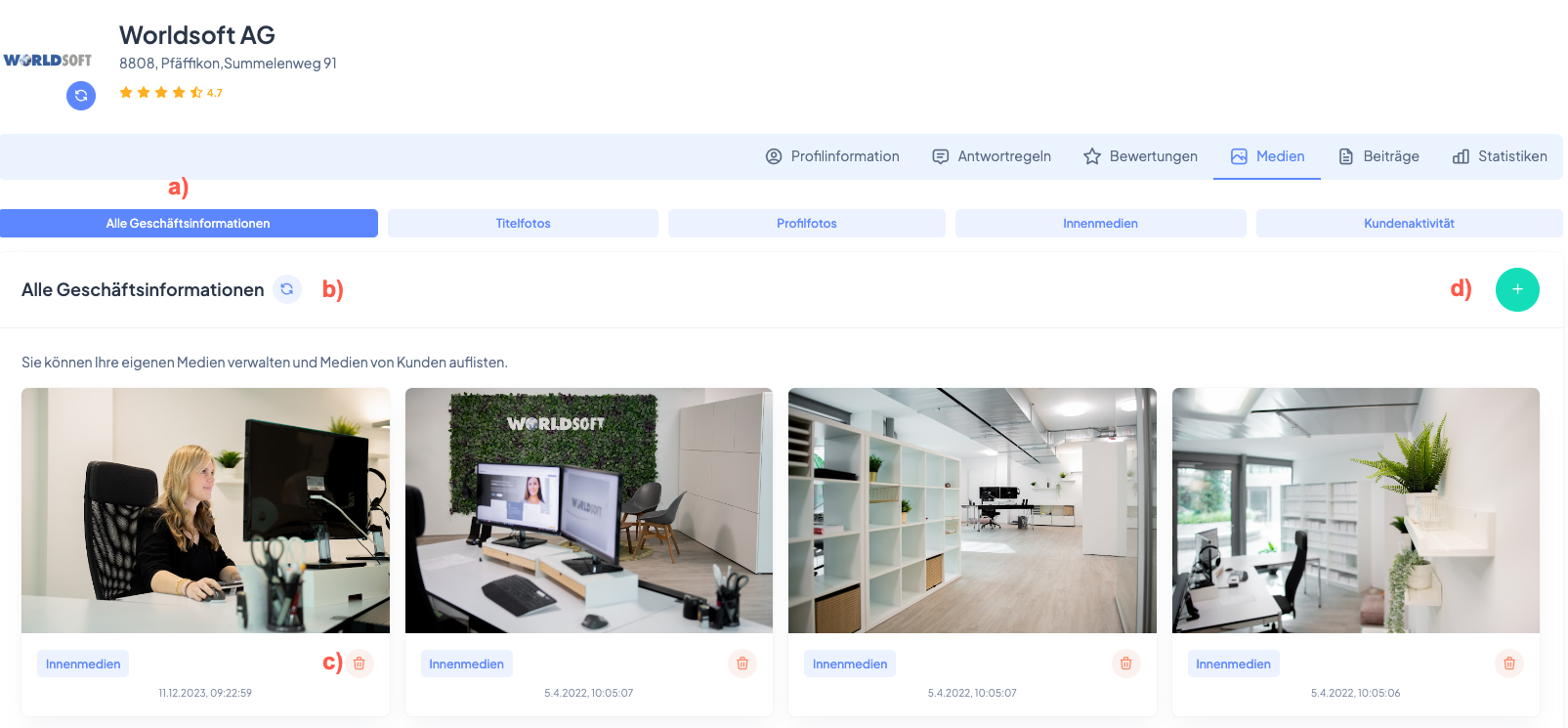The image size is (1568, 728).
Task: Delete the white shelving office photo
Action: (x=1125, y=664)
